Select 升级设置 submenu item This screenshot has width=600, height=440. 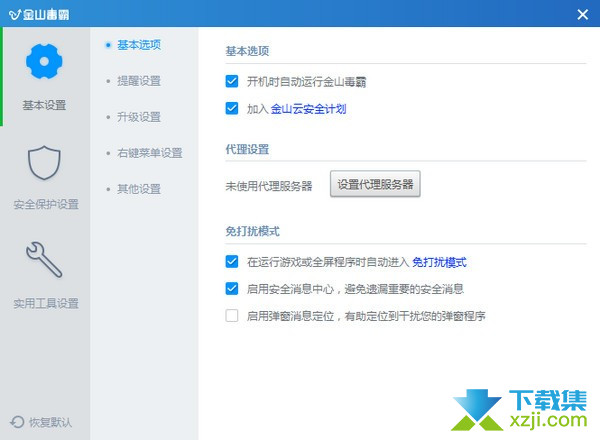point(139,117)
